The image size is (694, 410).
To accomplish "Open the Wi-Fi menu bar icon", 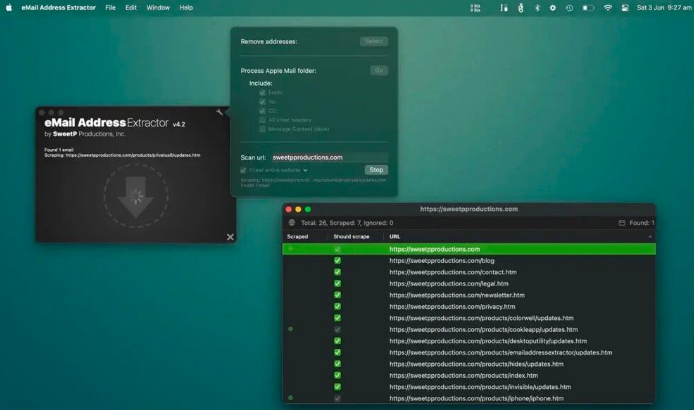I will coord(608,8).
